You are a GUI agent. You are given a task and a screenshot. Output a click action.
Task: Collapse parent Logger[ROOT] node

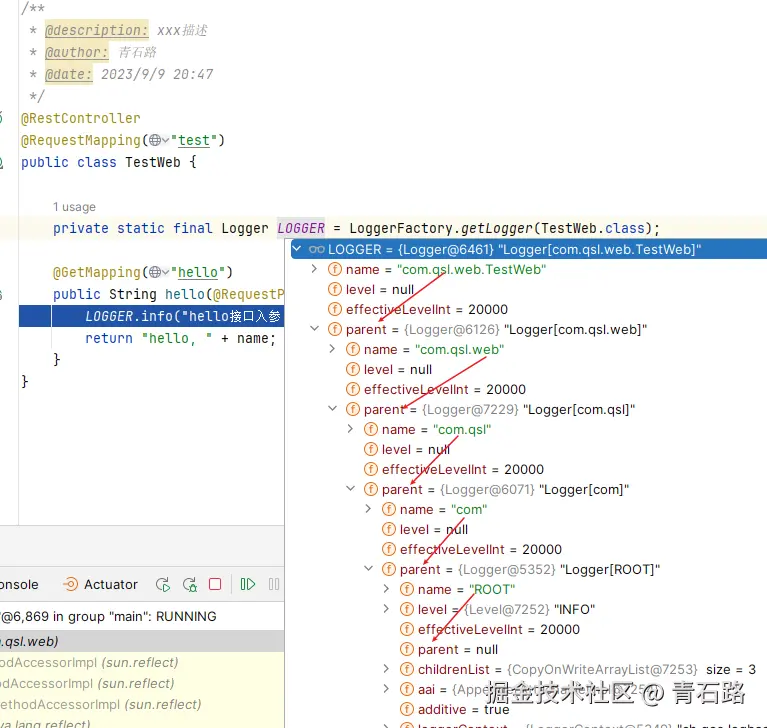tap(369, 569)
